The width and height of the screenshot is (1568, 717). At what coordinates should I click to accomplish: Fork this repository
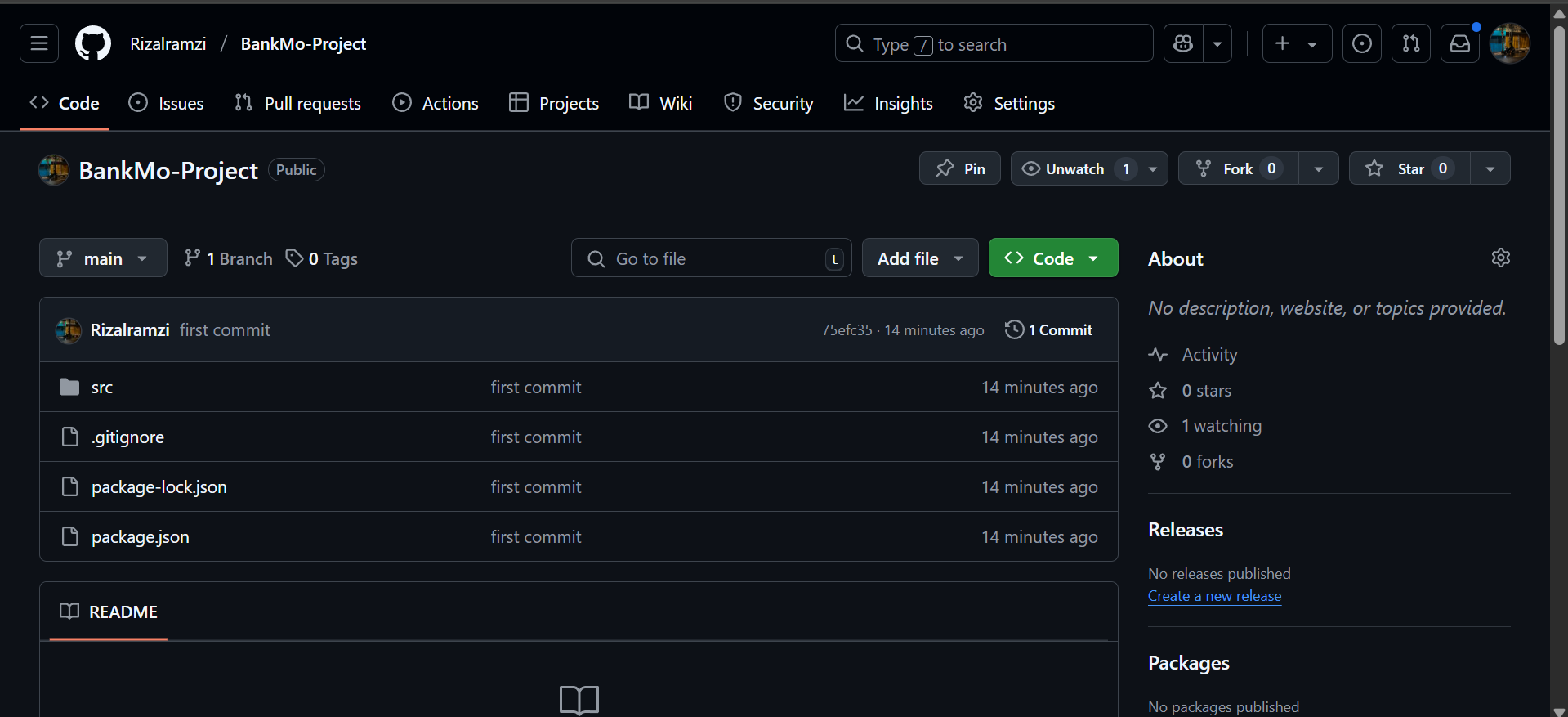coord(1239,168)
